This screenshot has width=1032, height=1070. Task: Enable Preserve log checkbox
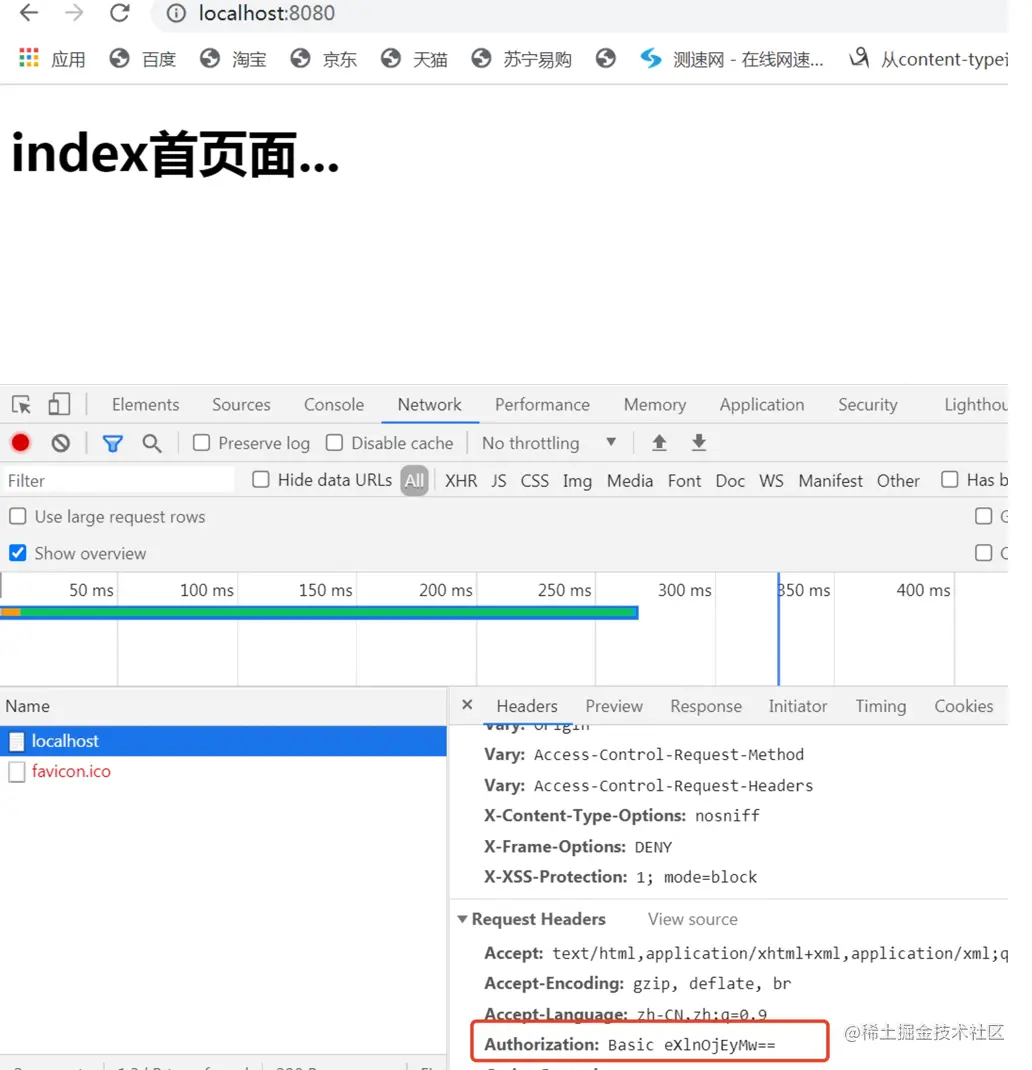pos(201,443)
